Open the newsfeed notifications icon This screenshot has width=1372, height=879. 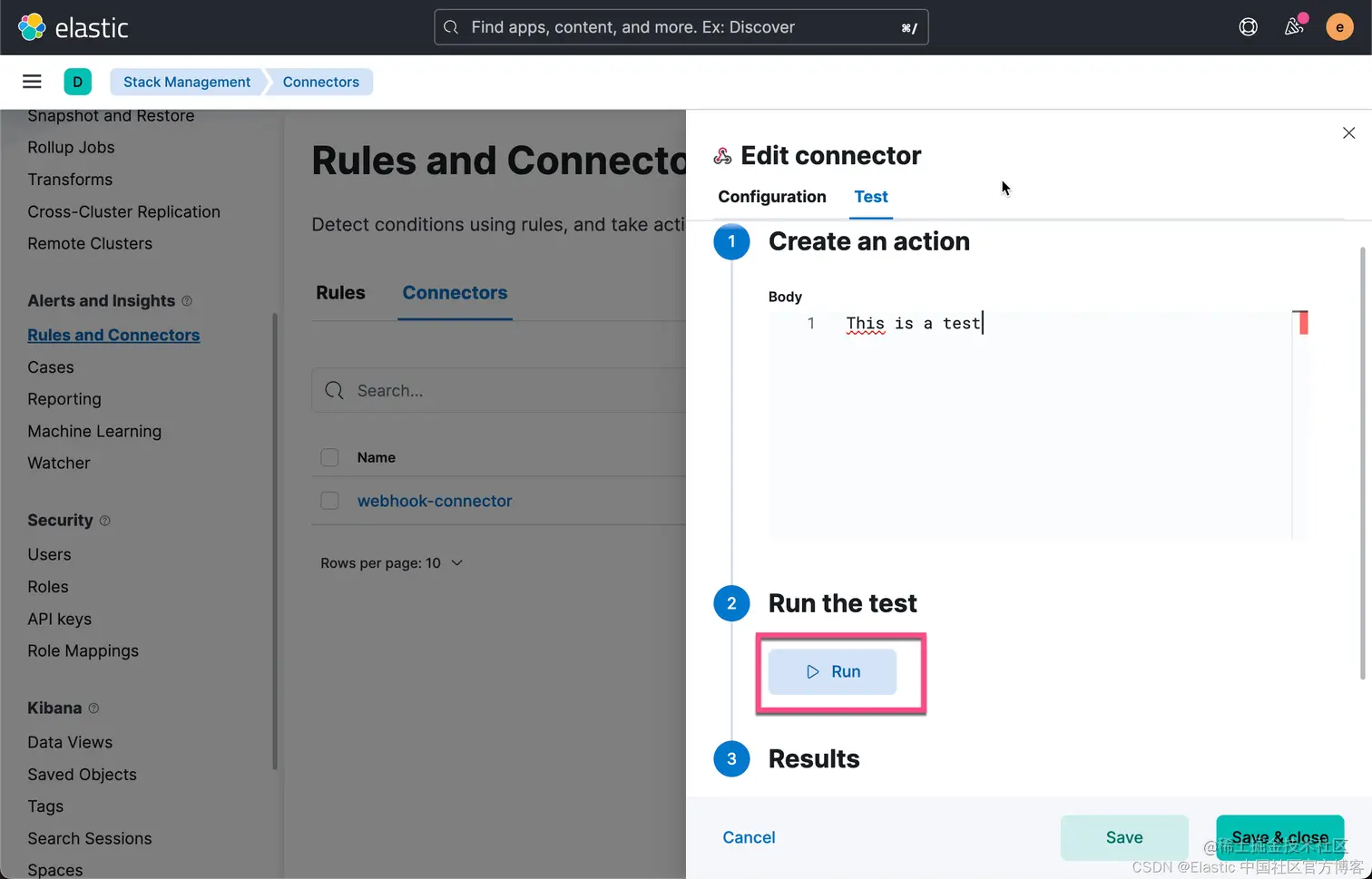pyautogui.click(x=1294, y=26)
